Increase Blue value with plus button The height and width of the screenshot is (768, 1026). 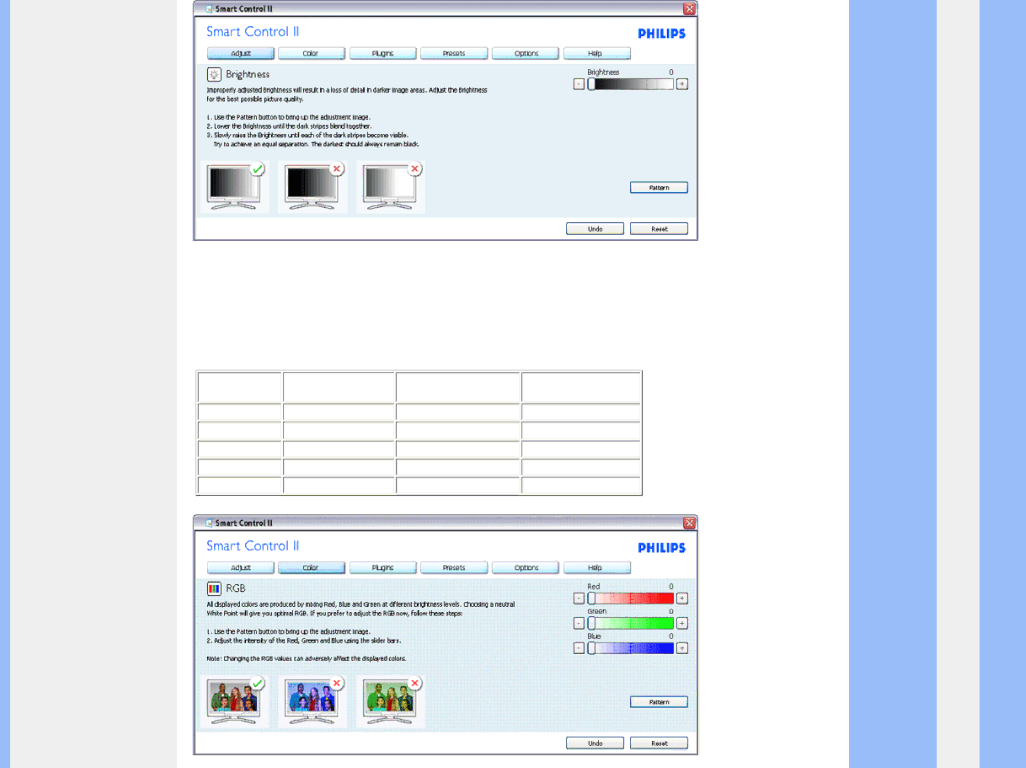tap(682, 648)
